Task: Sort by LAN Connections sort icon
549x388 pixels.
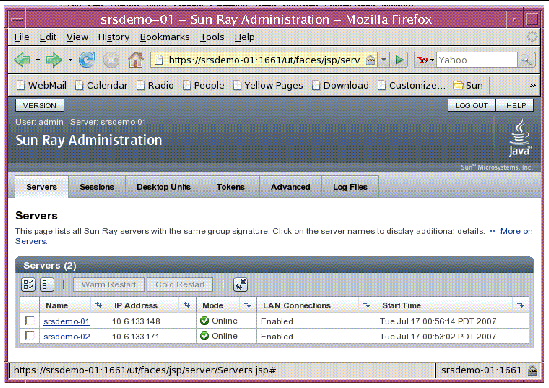Action: tap(366, 305)
